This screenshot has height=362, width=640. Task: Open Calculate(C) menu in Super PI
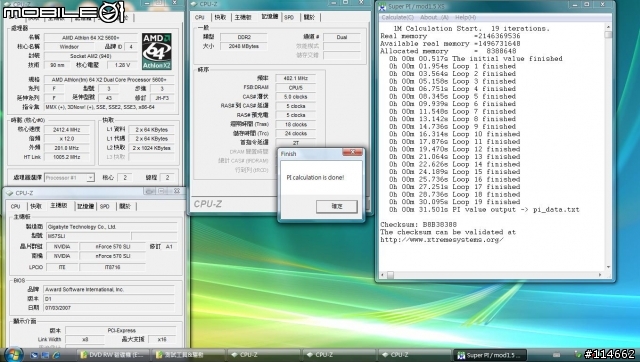(398, 18)
